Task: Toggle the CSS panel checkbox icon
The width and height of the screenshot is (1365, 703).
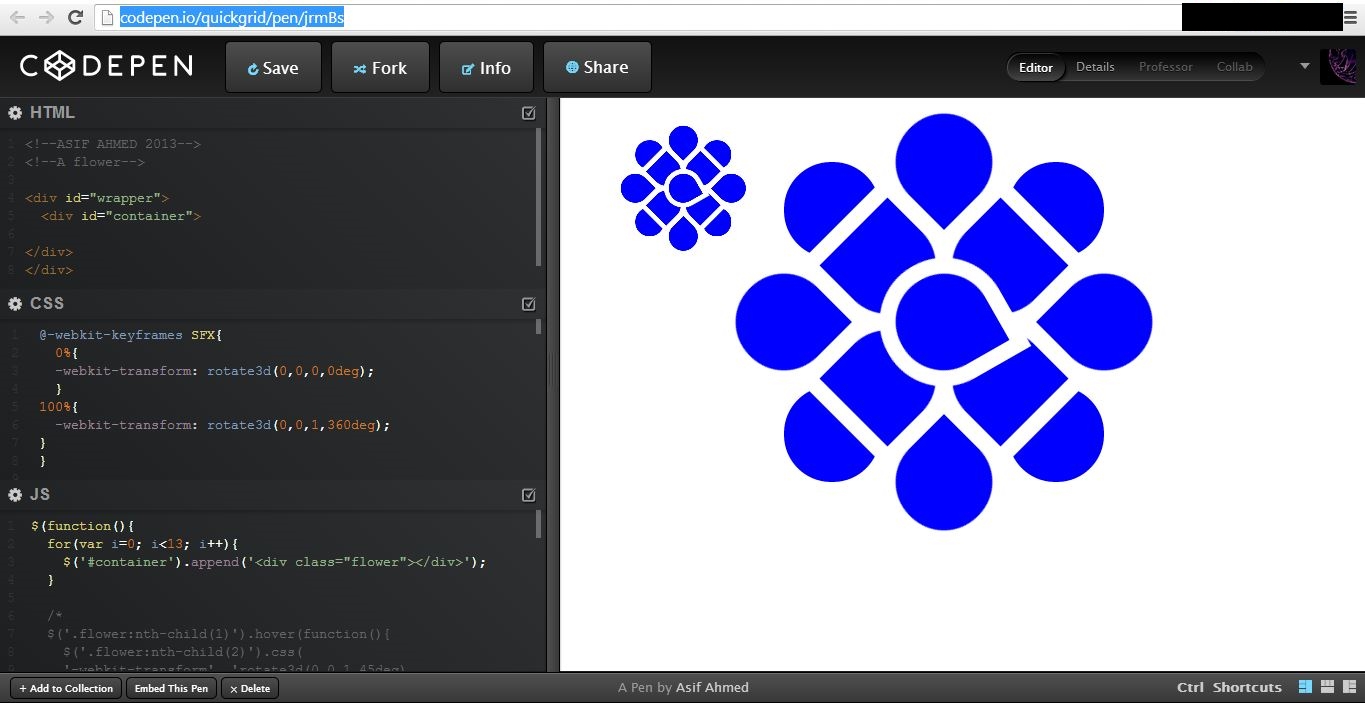Action: pyautogui.click(x=529, y=304)
